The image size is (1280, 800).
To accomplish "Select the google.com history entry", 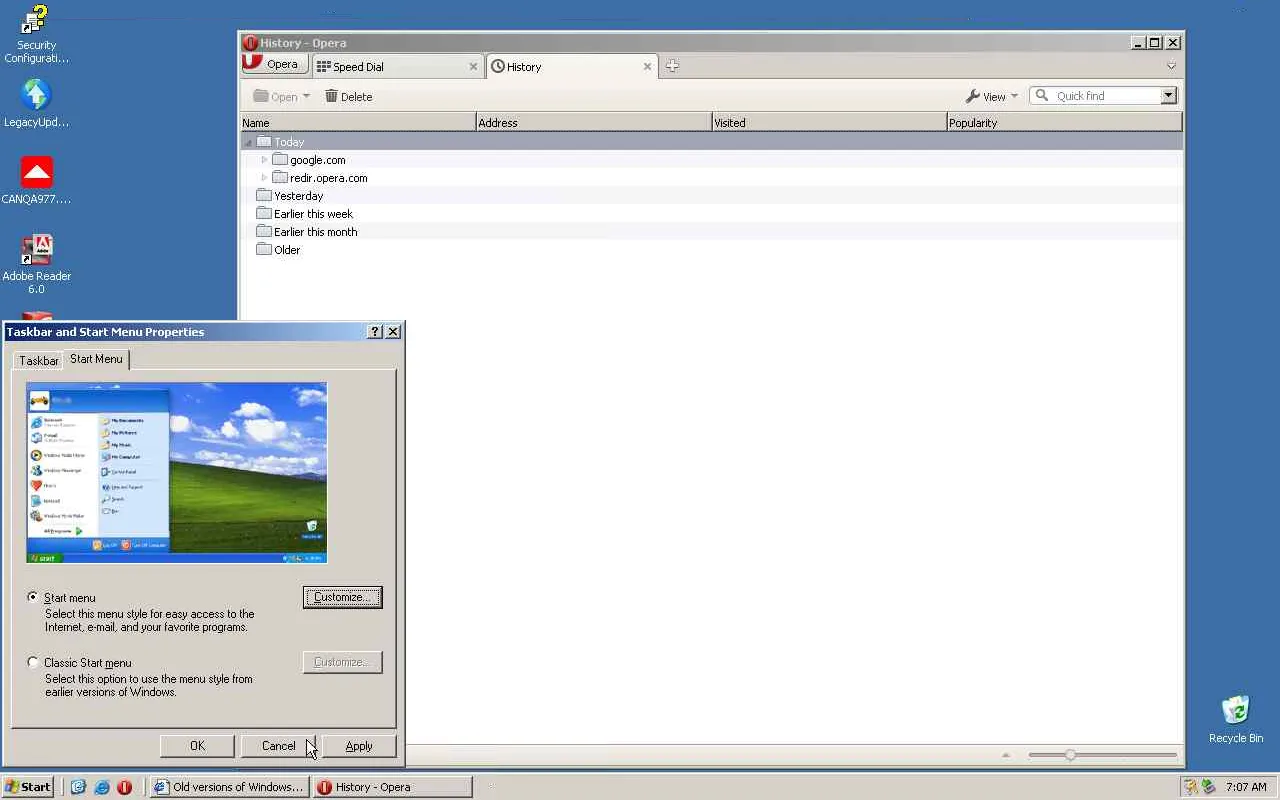I will (317, 160).
